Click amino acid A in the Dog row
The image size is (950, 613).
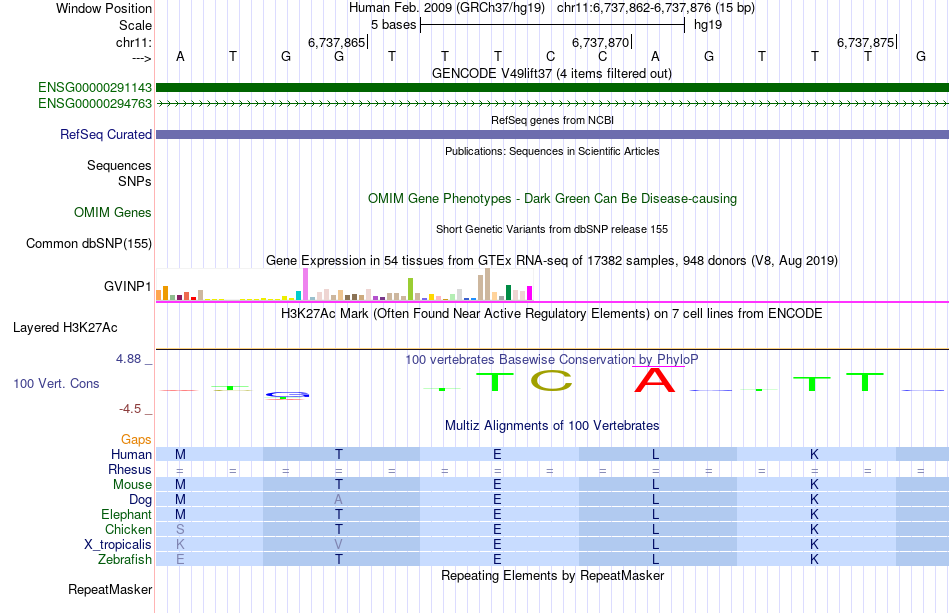pos(339,500)
